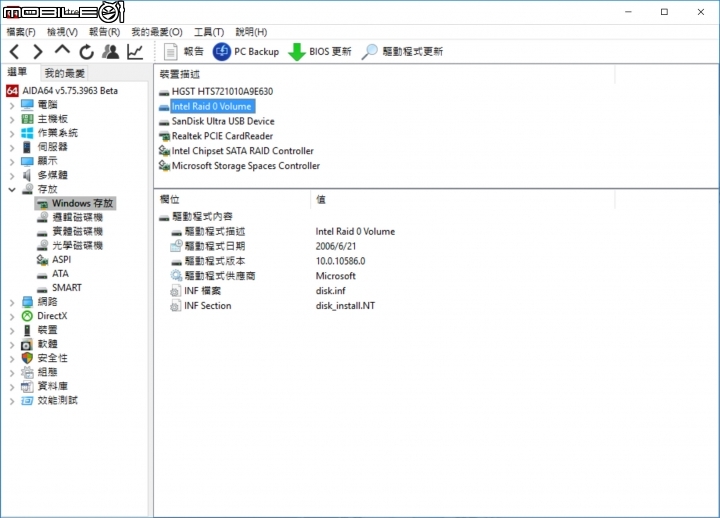Select the 安全性 shield icon

(27, 358)
